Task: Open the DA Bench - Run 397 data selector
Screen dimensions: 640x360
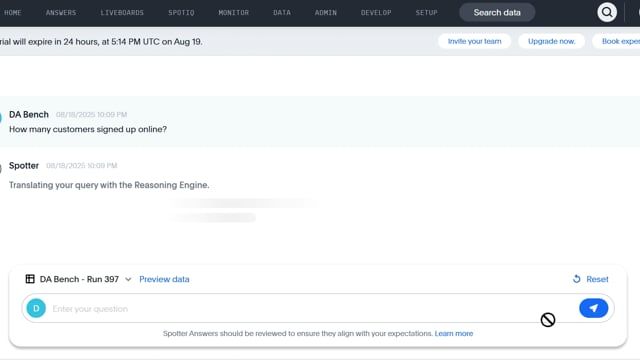Action: click(x=79, y=279)
